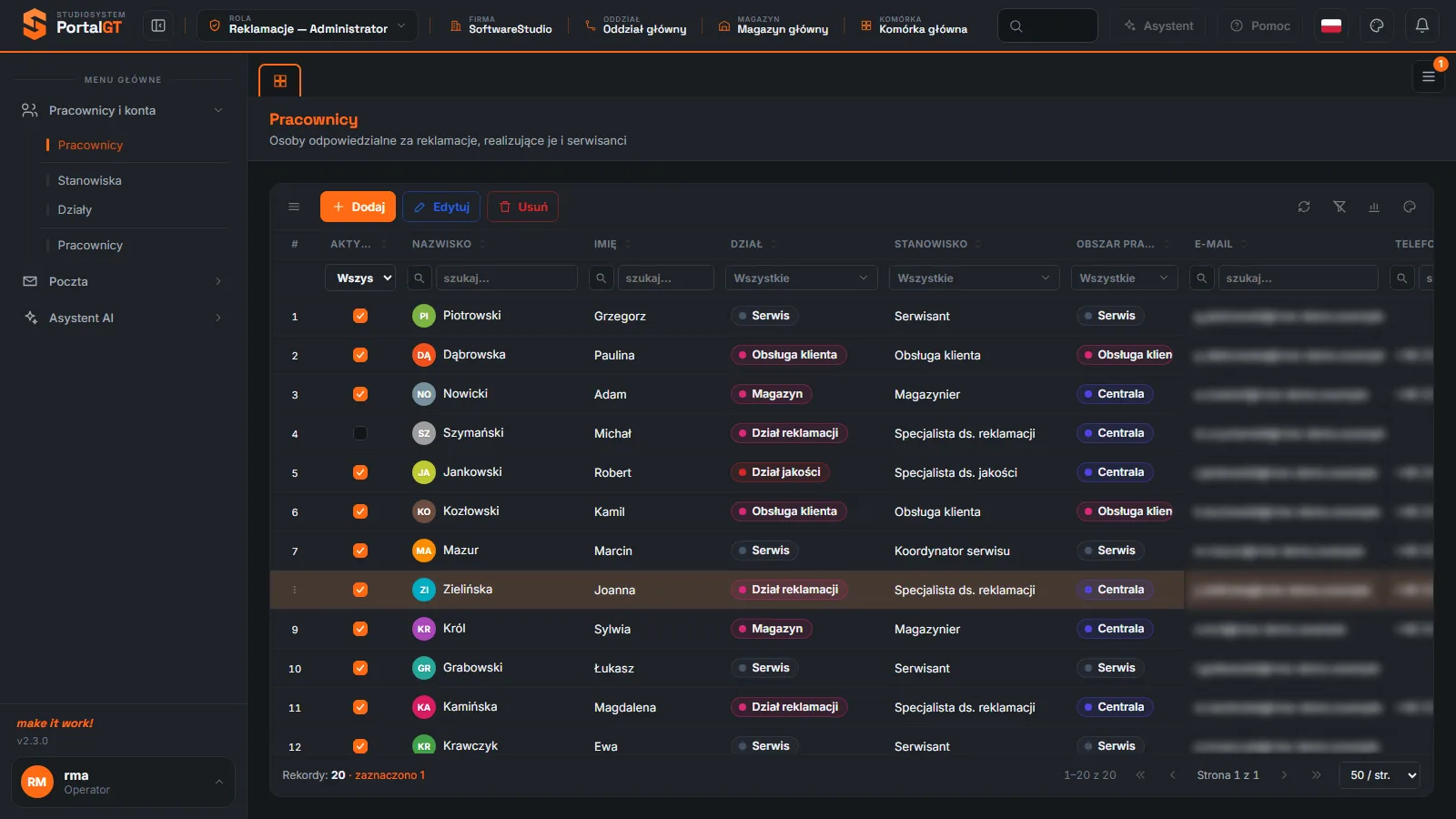Switch language via the Polish flag

tap(1331, 25)
